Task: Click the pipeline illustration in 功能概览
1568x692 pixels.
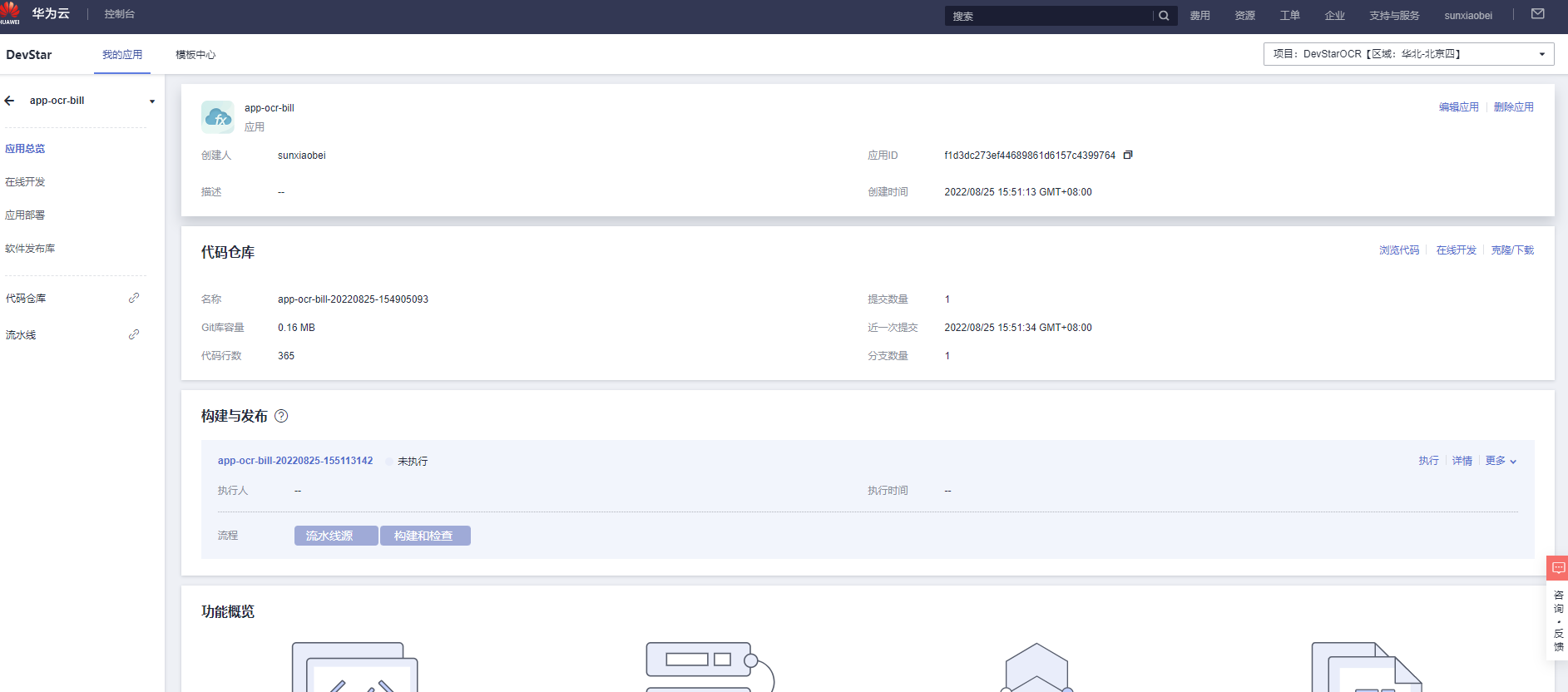Action: coord(710,667)
